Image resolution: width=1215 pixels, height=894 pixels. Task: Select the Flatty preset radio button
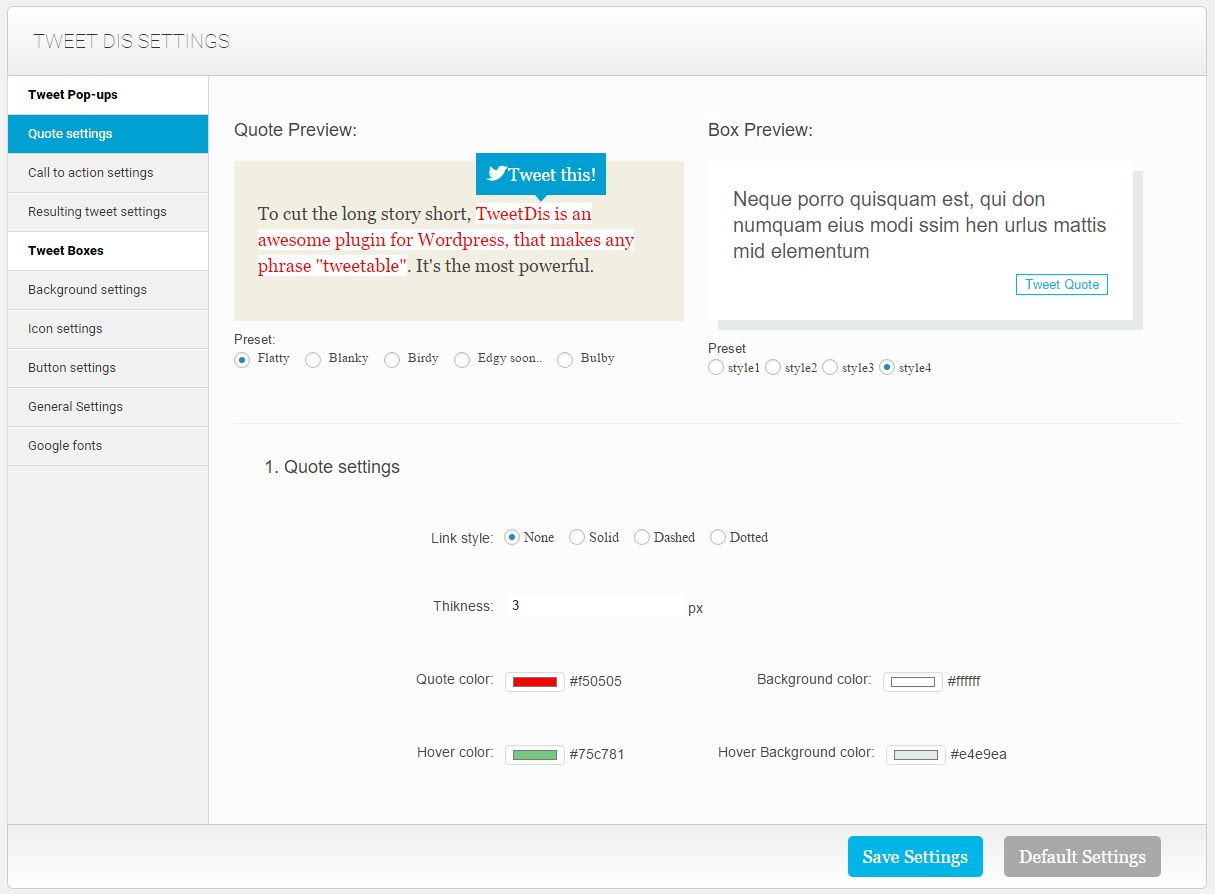point(242,359)
